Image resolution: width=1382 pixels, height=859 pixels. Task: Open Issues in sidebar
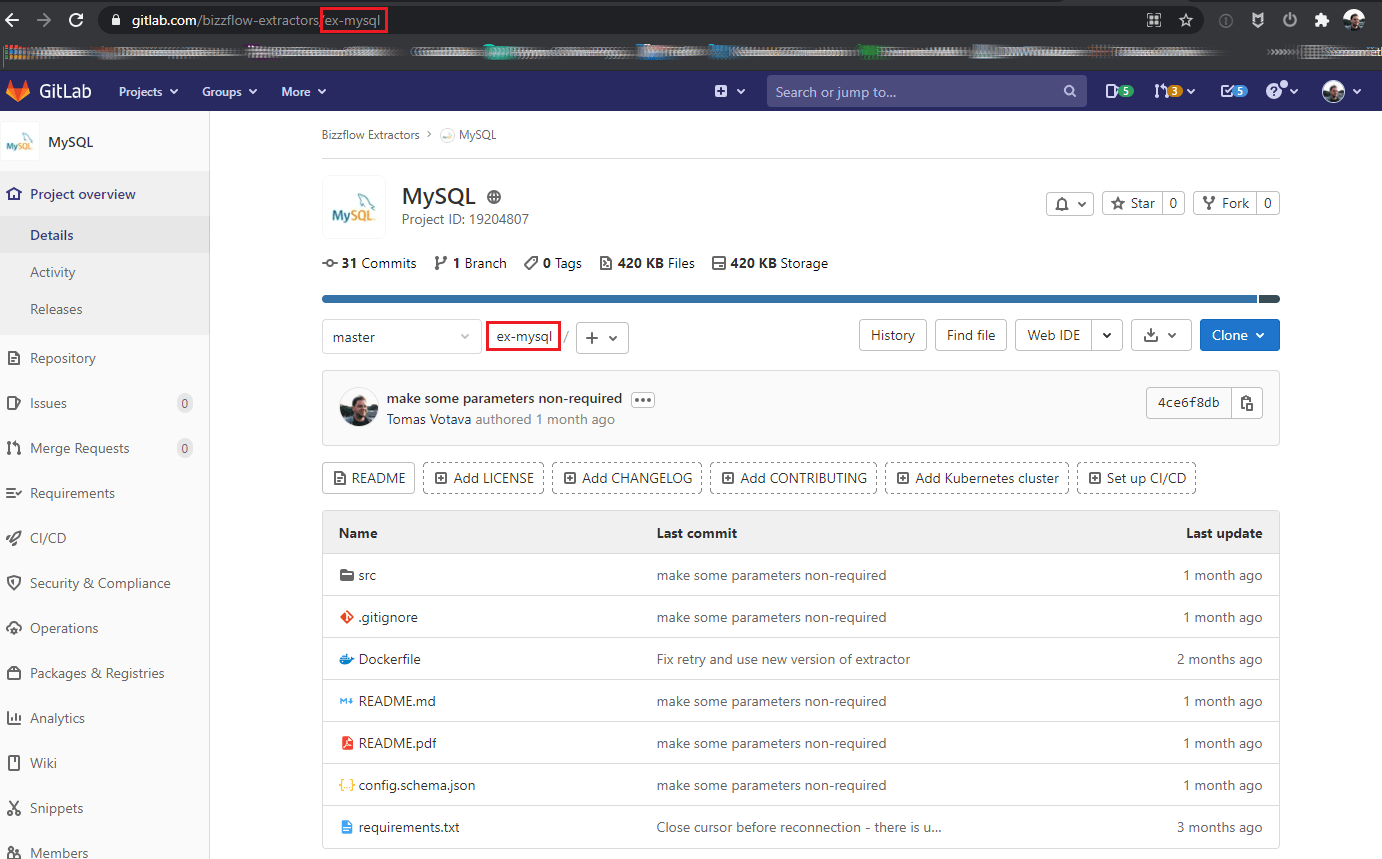tap(105, 403)
